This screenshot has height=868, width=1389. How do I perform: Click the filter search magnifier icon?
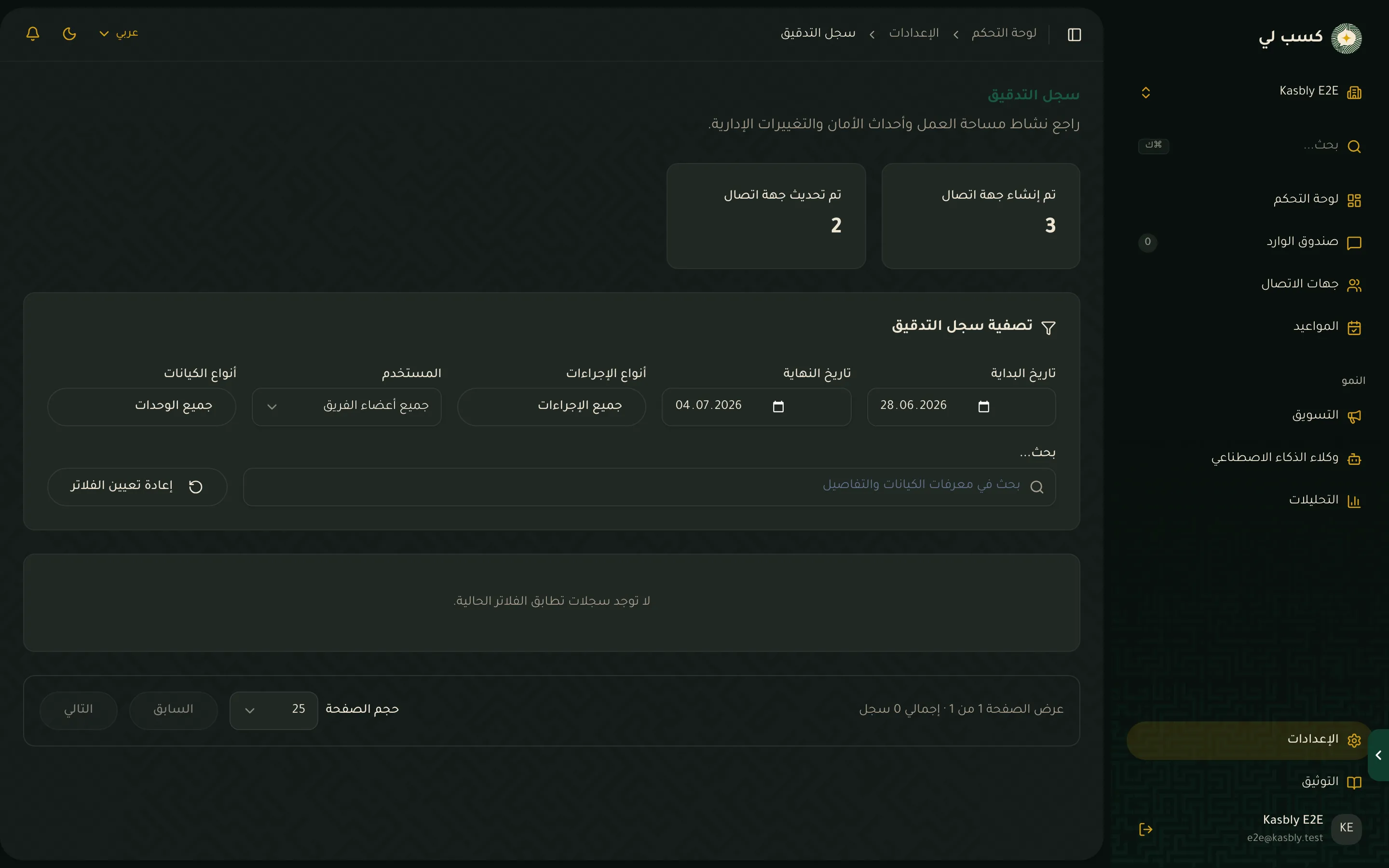pos(1036,488)
